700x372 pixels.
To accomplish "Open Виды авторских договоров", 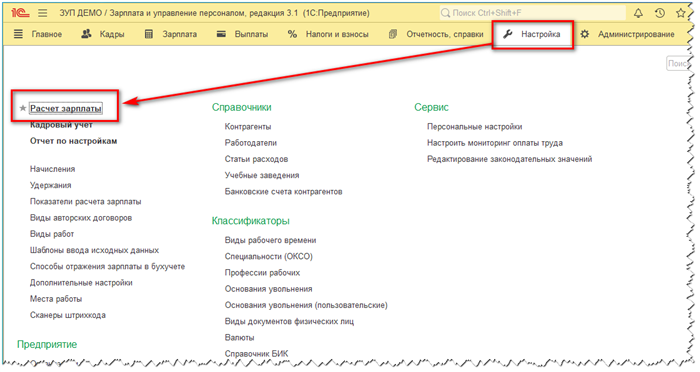I will point(81,217).
